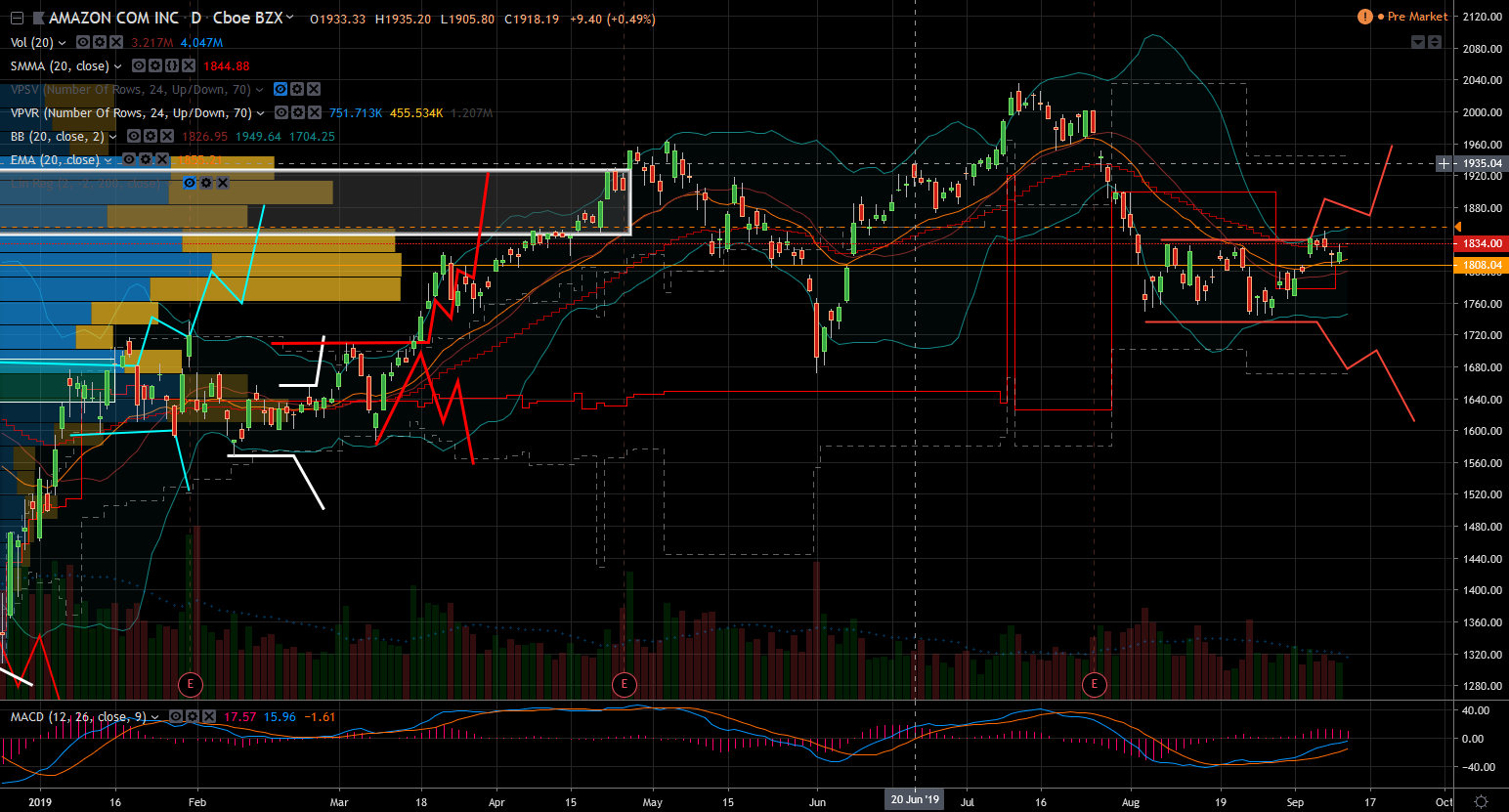Click the red 1834.00 price label
This screenshot has width=1509, height=812.
1482,243
